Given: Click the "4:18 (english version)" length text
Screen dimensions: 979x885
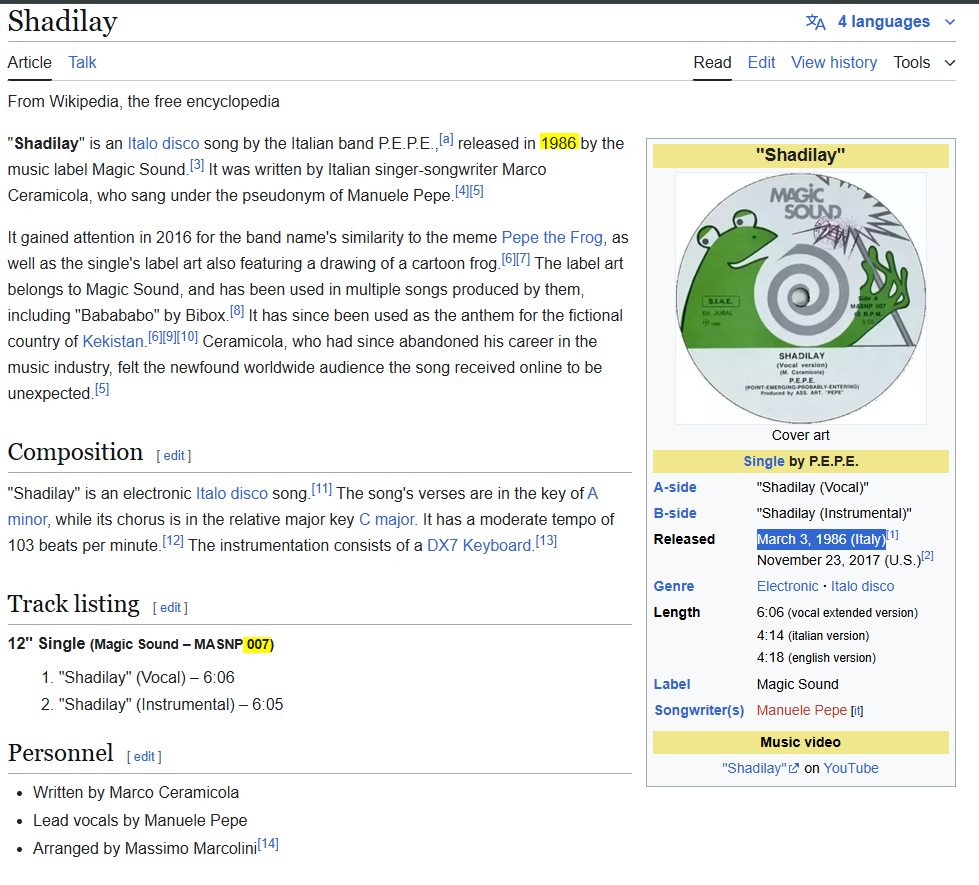Looking at the screenshot, I should (x=816, y=658).
